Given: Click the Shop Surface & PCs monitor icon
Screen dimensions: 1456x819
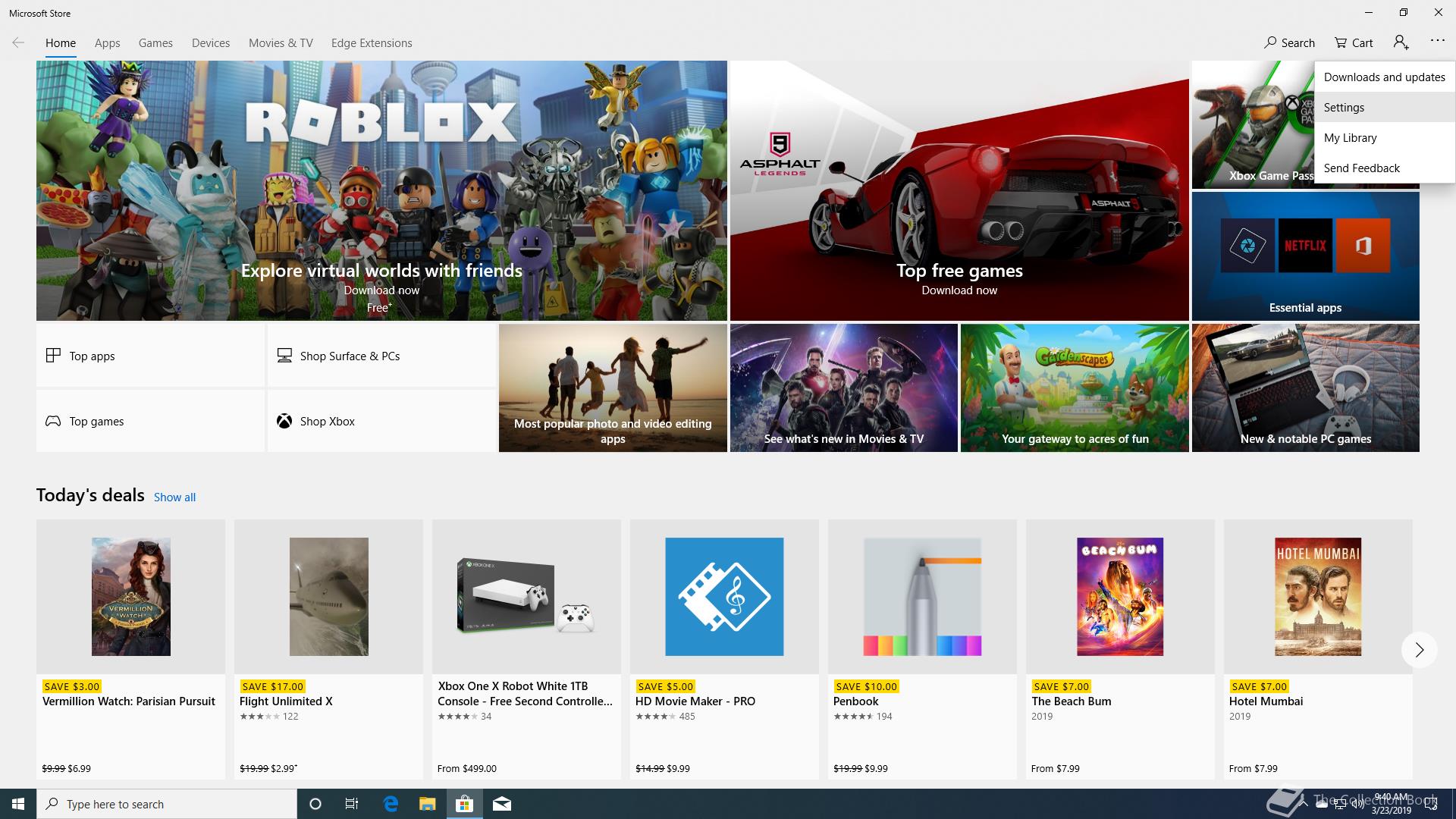Looking at the screenshot, I should coord(284,356).
